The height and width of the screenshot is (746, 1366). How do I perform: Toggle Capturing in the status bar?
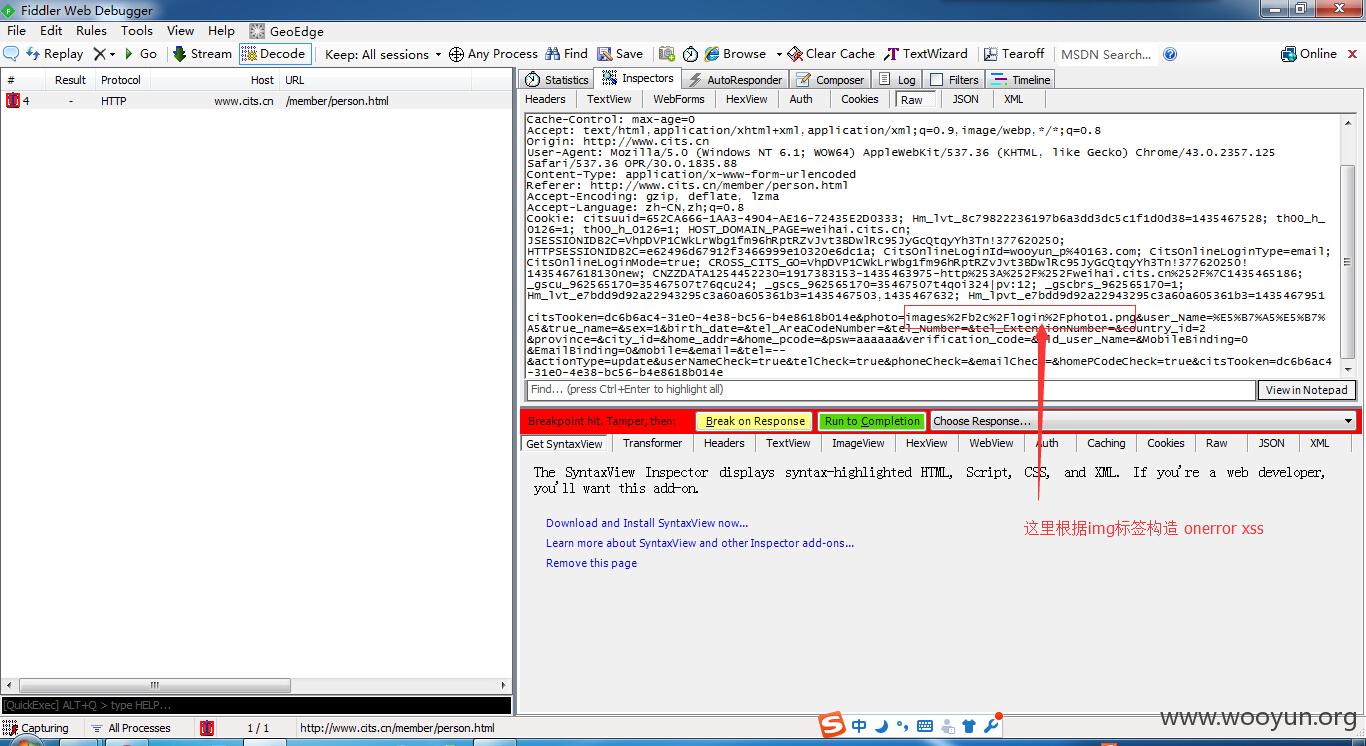tap(36, 728)
